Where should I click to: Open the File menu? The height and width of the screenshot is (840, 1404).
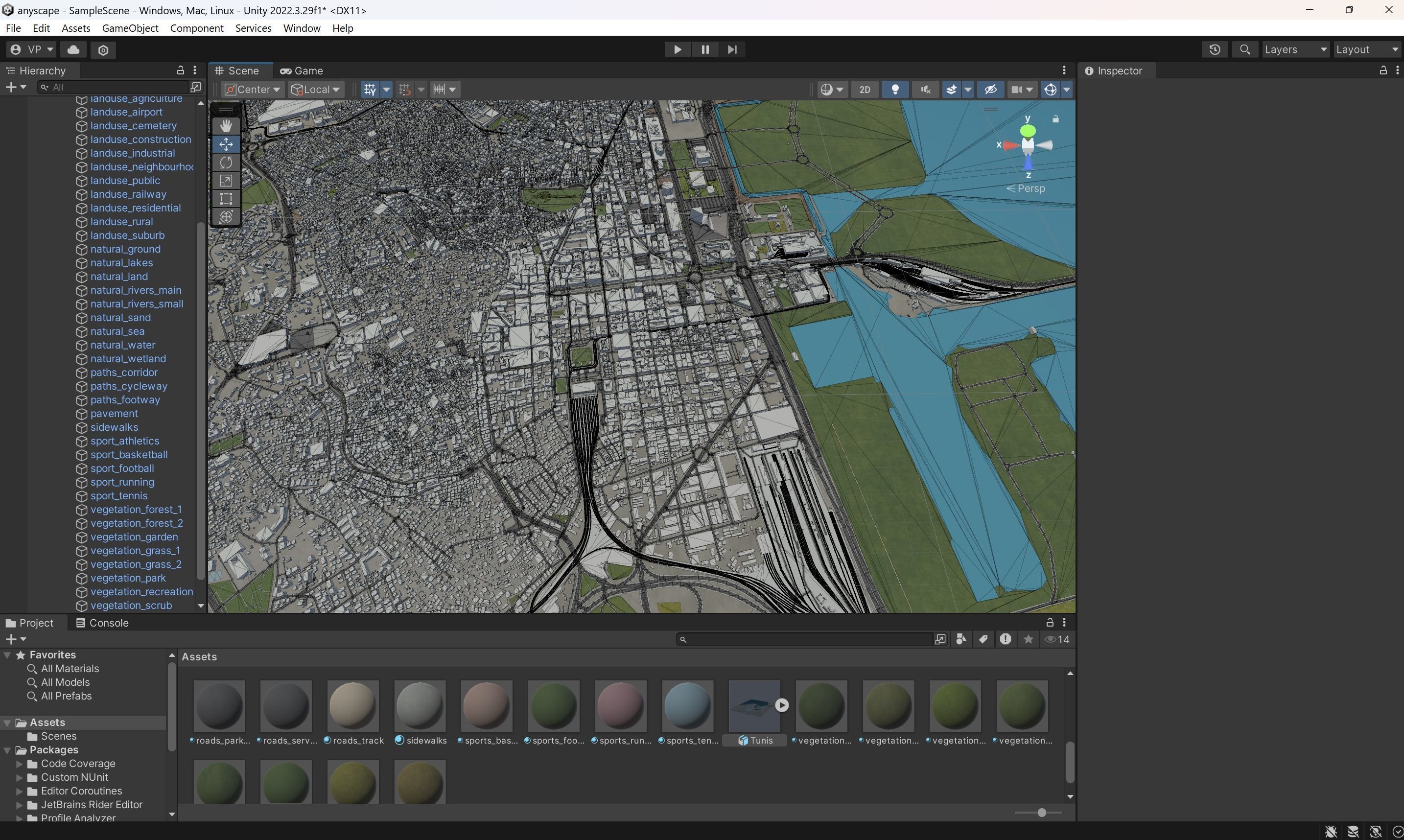[13, 28]
